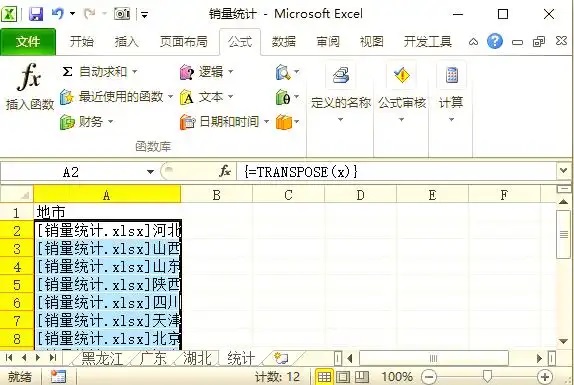Switch to the 开始 Home tab

coord(82,41)
